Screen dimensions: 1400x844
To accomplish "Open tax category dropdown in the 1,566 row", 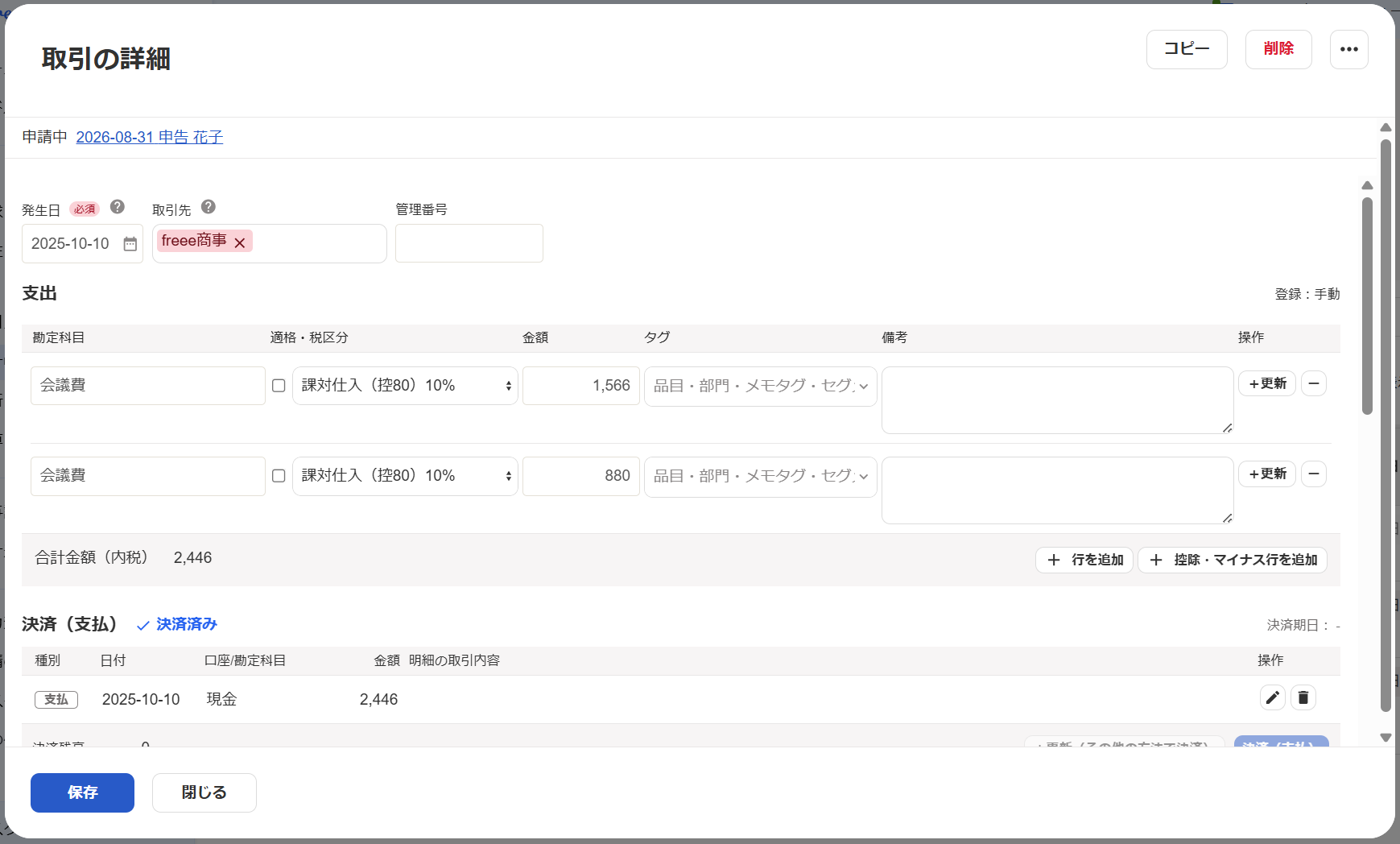I will 405,386.
